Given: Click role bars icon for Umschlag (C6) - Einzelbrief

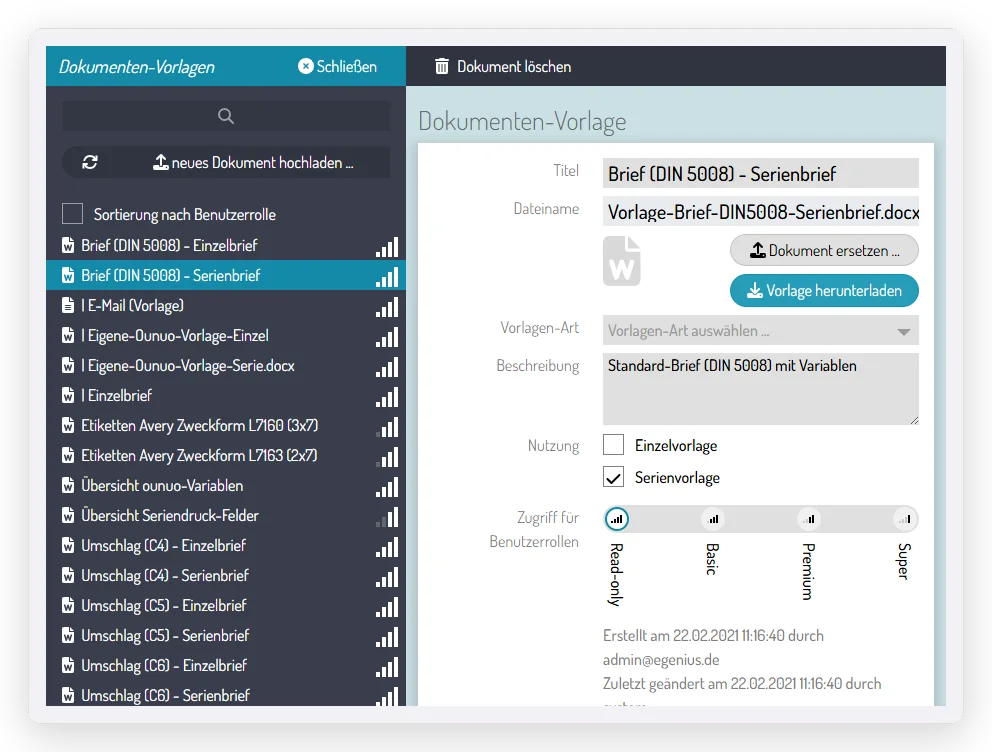Looking at the screenshot, I should [x=387, y=667].
